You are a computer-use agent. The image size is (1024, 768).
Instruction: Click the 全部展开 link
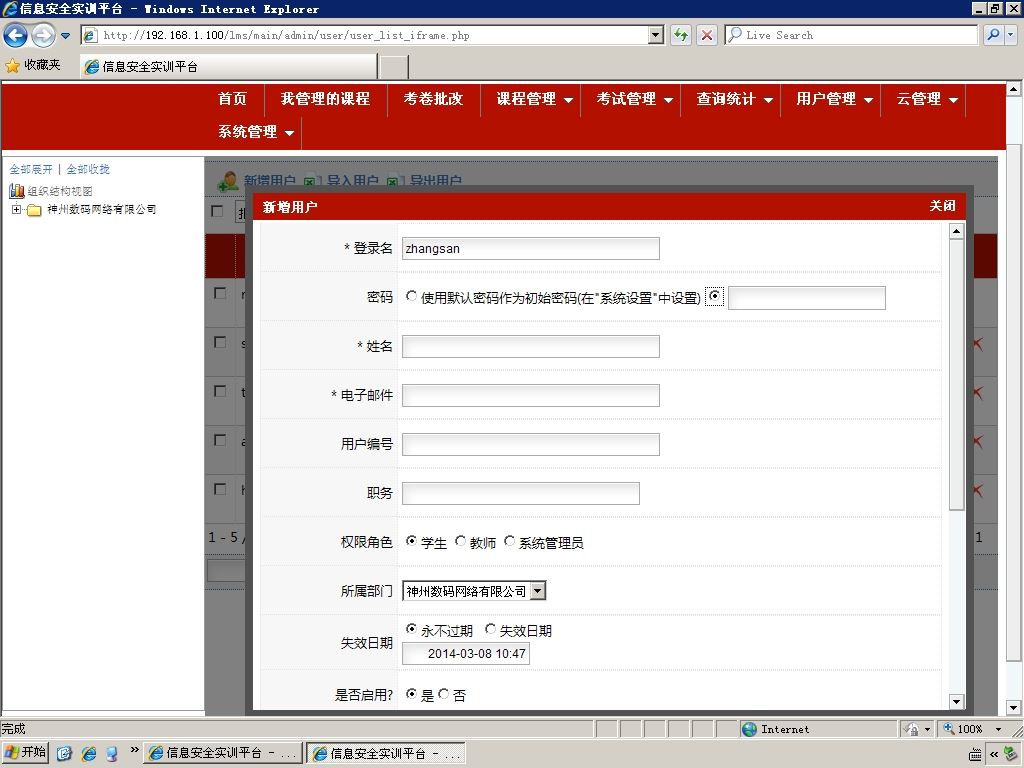[x=31, y=169]
